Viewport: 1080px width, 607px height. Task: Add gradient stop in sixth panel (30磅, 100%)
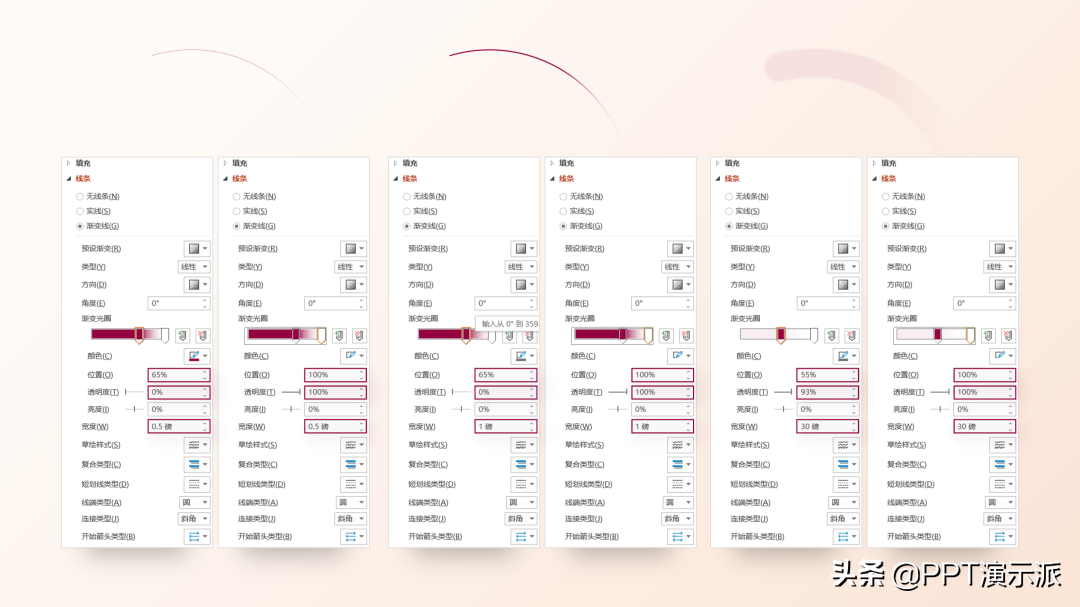[x=988, y=336]
